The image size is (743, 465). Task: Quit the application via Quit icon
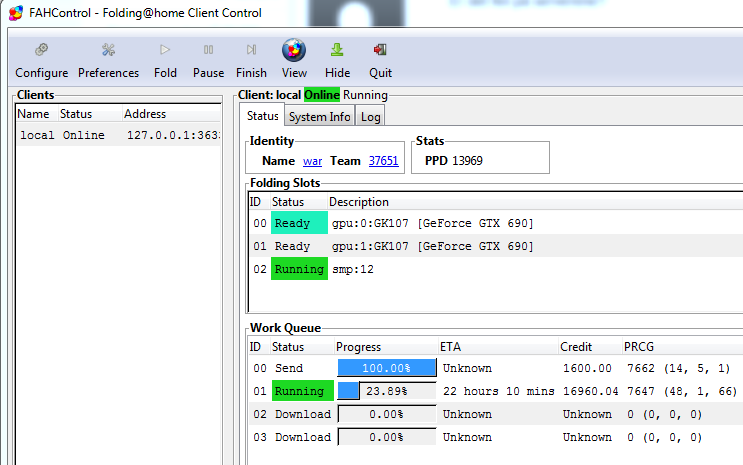380,50
